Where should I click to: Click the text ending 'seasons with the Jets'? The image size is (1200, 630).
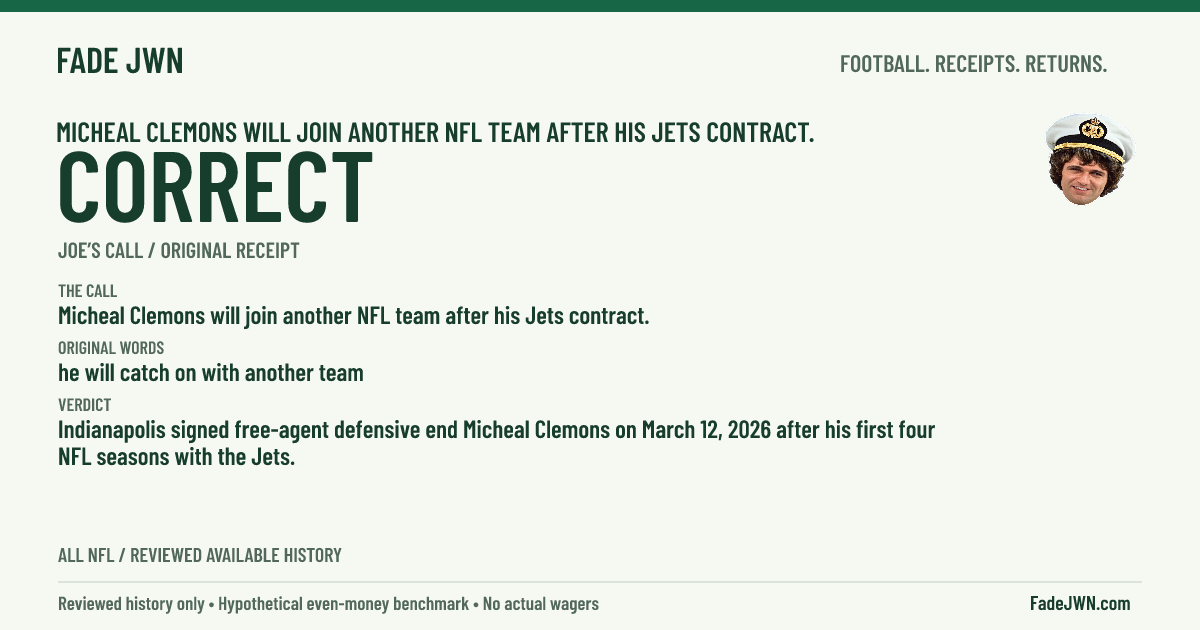(176, 458)
